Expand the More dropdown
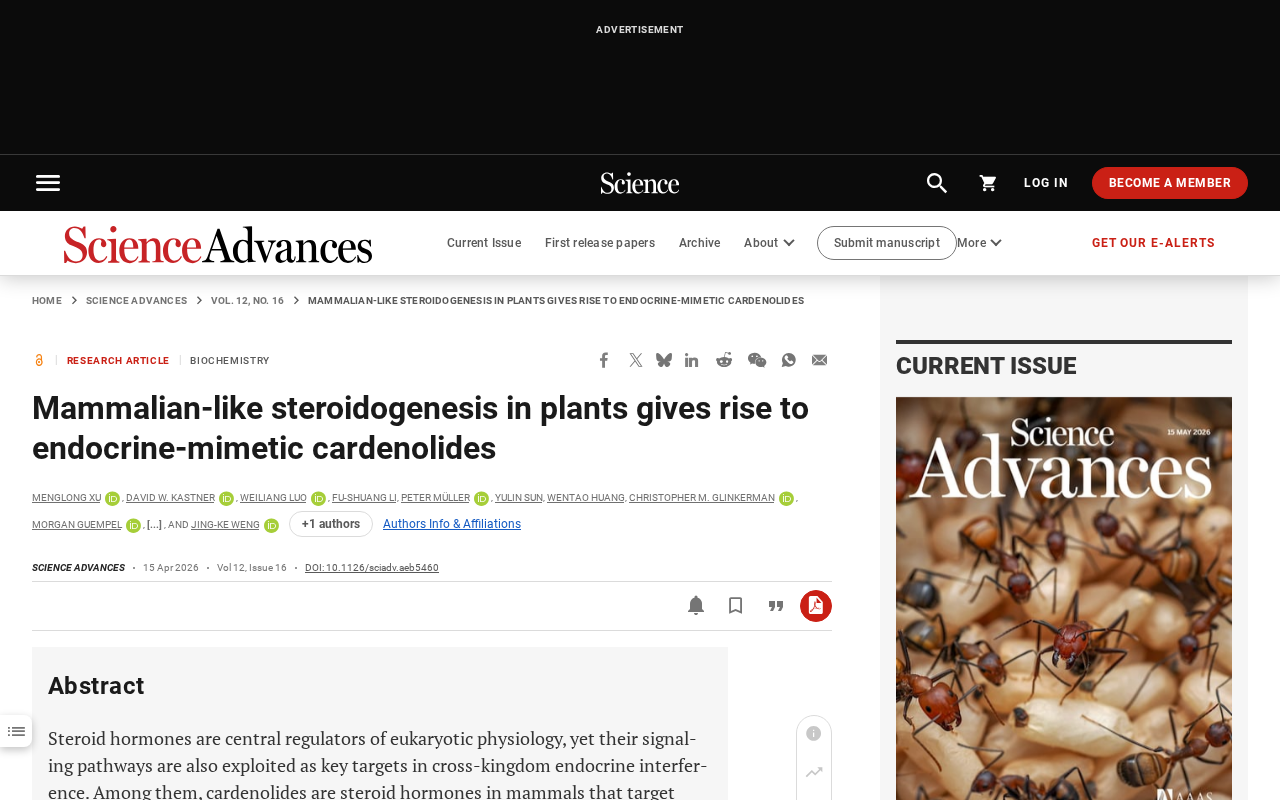Image resolution: width=1280 pixels, height=800 pixels. 979,243
